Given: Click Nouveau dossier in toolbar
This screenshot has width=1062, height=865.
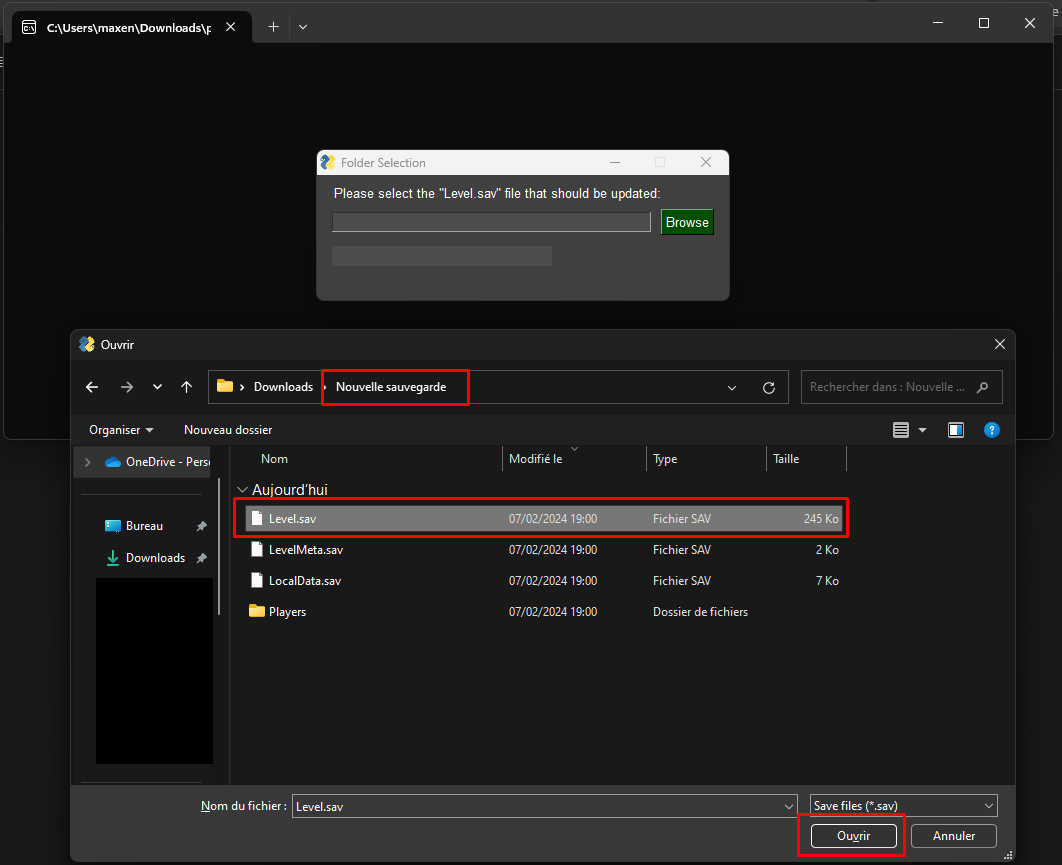Looking at the screenshot, I should (x=228, y=430).
